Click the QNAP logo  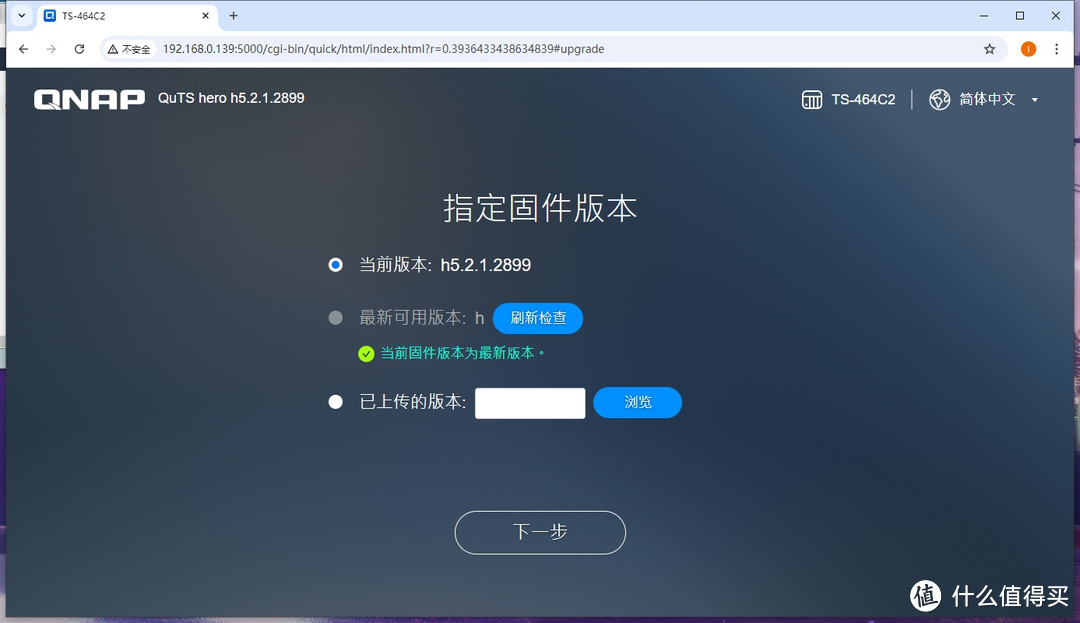pyautogui.click(x=88, y=98)
